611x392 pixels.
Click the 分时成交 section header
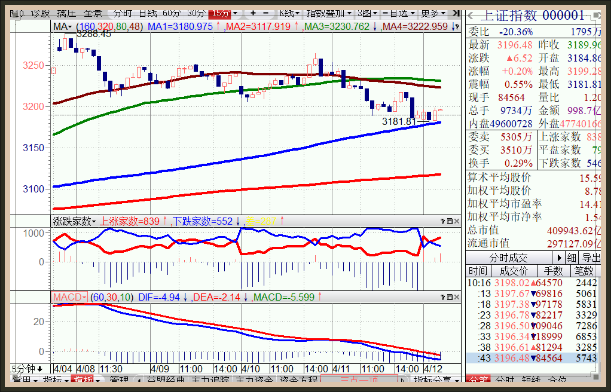[x=509, y=258]
